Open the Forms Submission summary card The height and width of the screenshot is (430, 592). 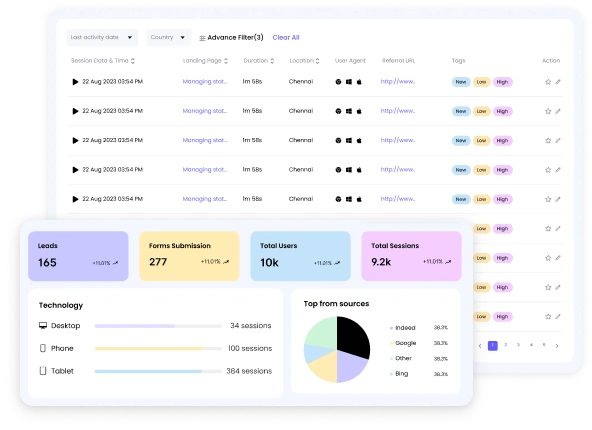click(x=190, y=256)
